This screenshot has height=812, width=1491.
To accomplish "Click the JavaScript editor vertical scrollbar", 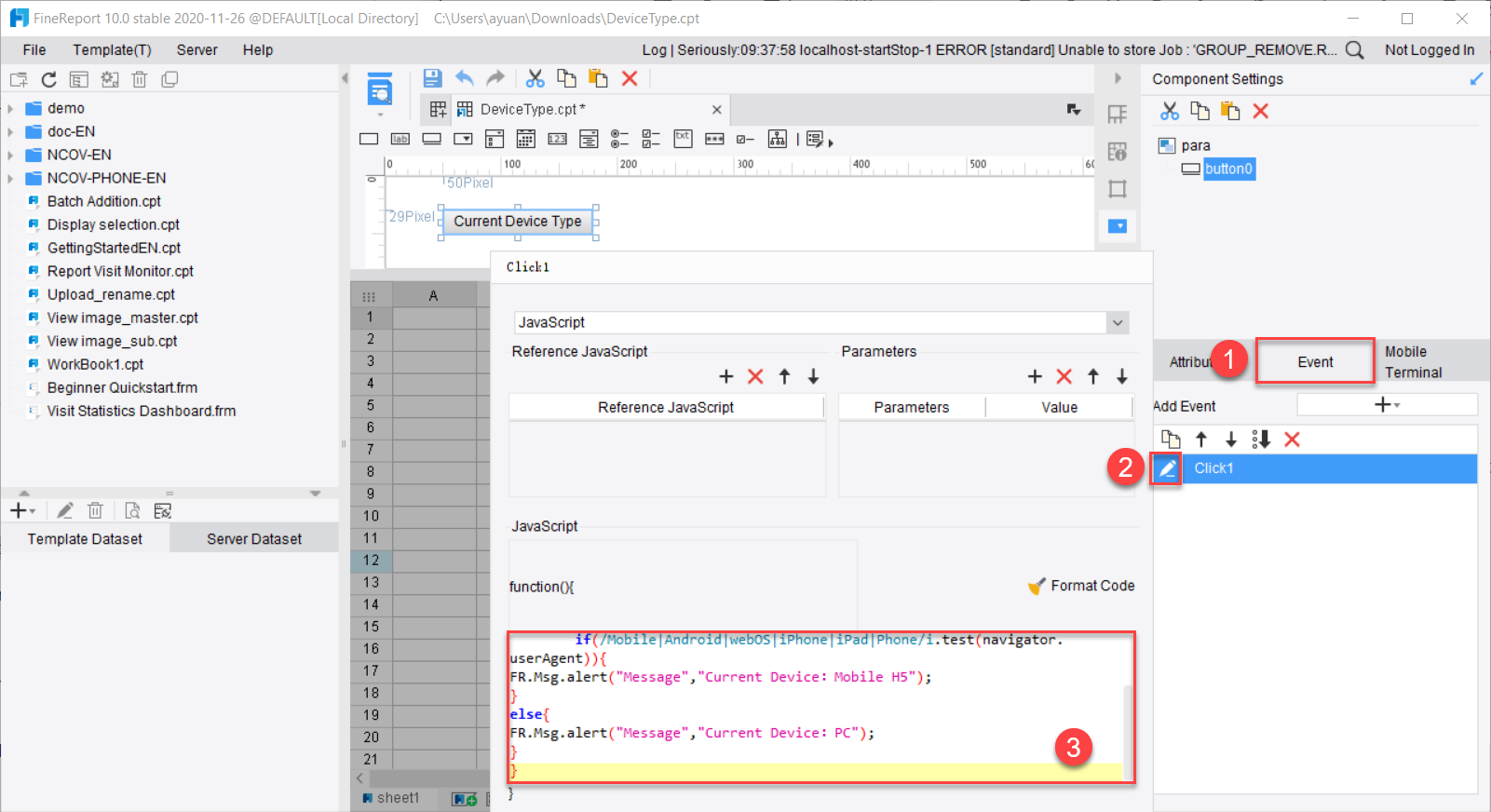I will point(1128,732).
